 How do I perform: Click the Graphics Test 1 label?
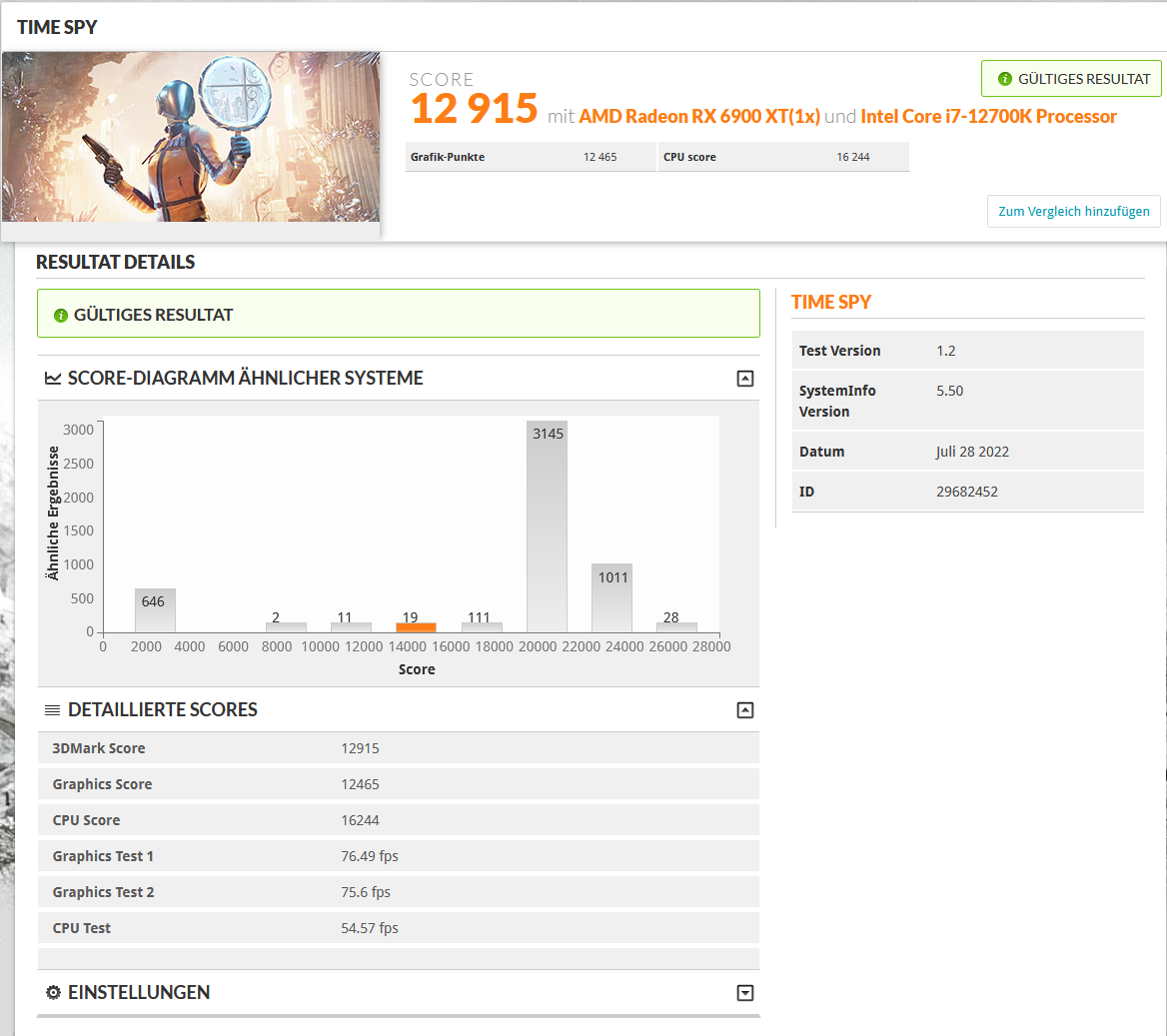pyautogui.click(x=103, y=856)
